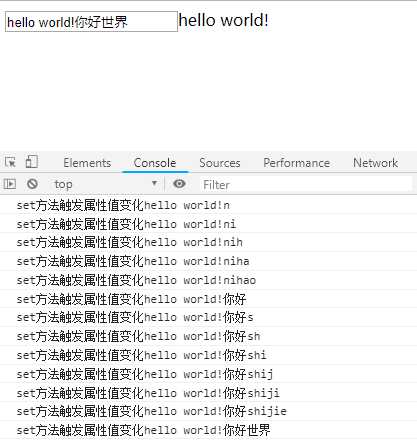The width and height of the screenshot is (417, 442).
Task: Open the live expression eye icon
Action: click(179, 184)
